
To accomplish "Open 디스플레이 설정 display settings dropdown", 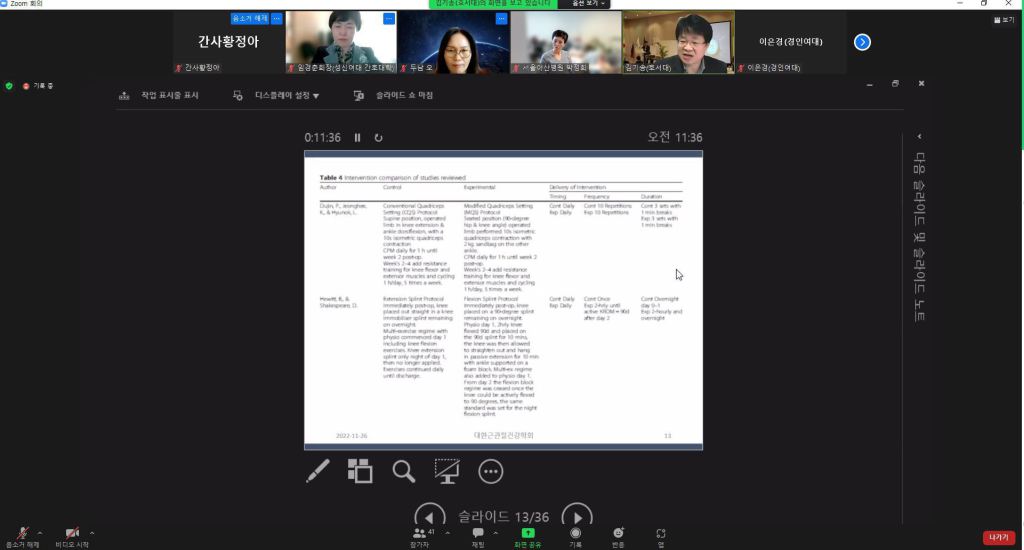I will [276, 95].
